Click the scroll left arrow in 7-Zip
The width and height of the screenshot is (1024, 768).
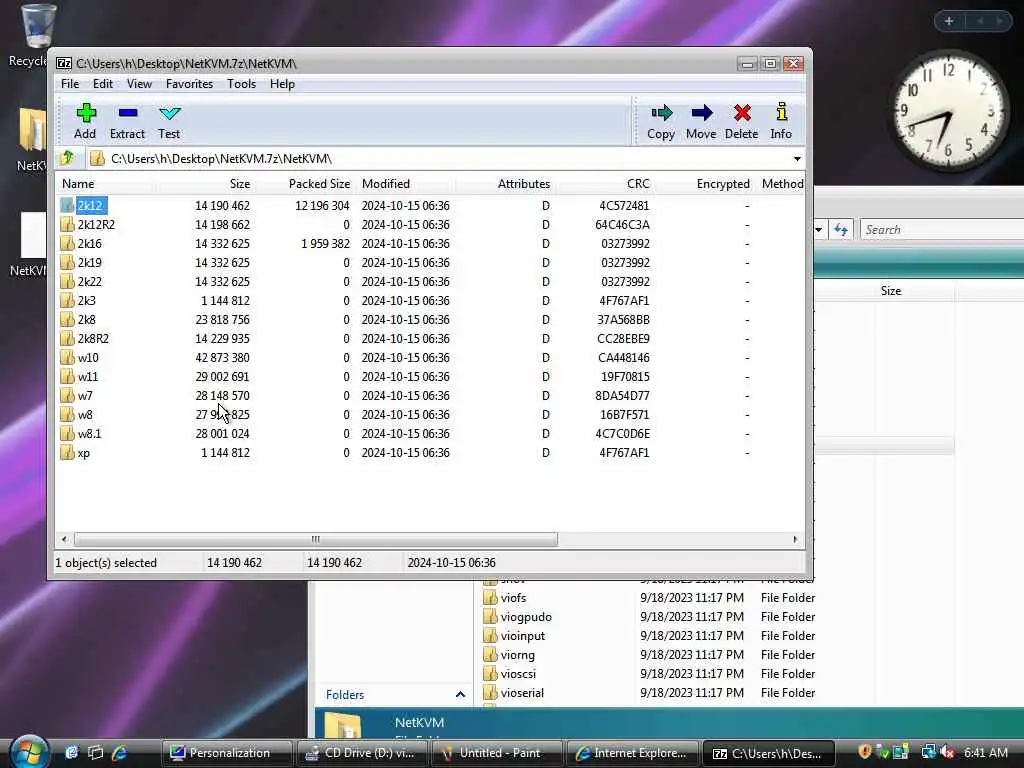point(64,539)
